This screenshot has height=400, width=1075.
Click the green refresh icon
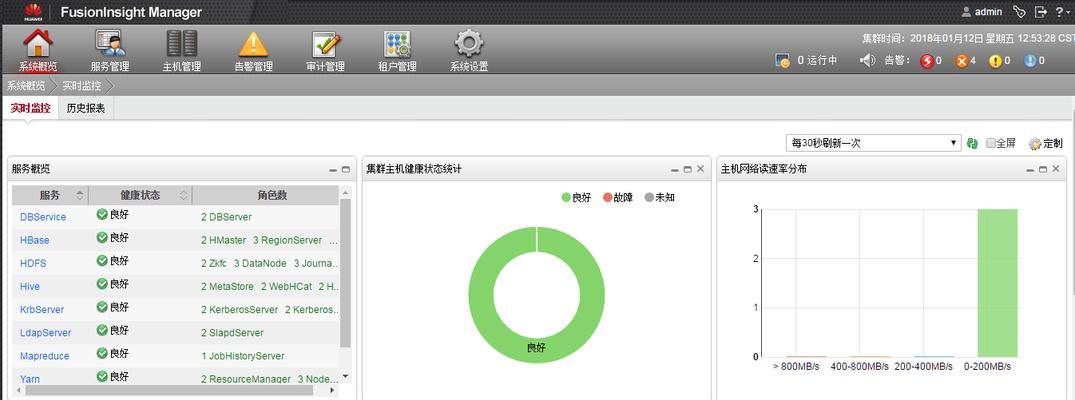point(972,143)
